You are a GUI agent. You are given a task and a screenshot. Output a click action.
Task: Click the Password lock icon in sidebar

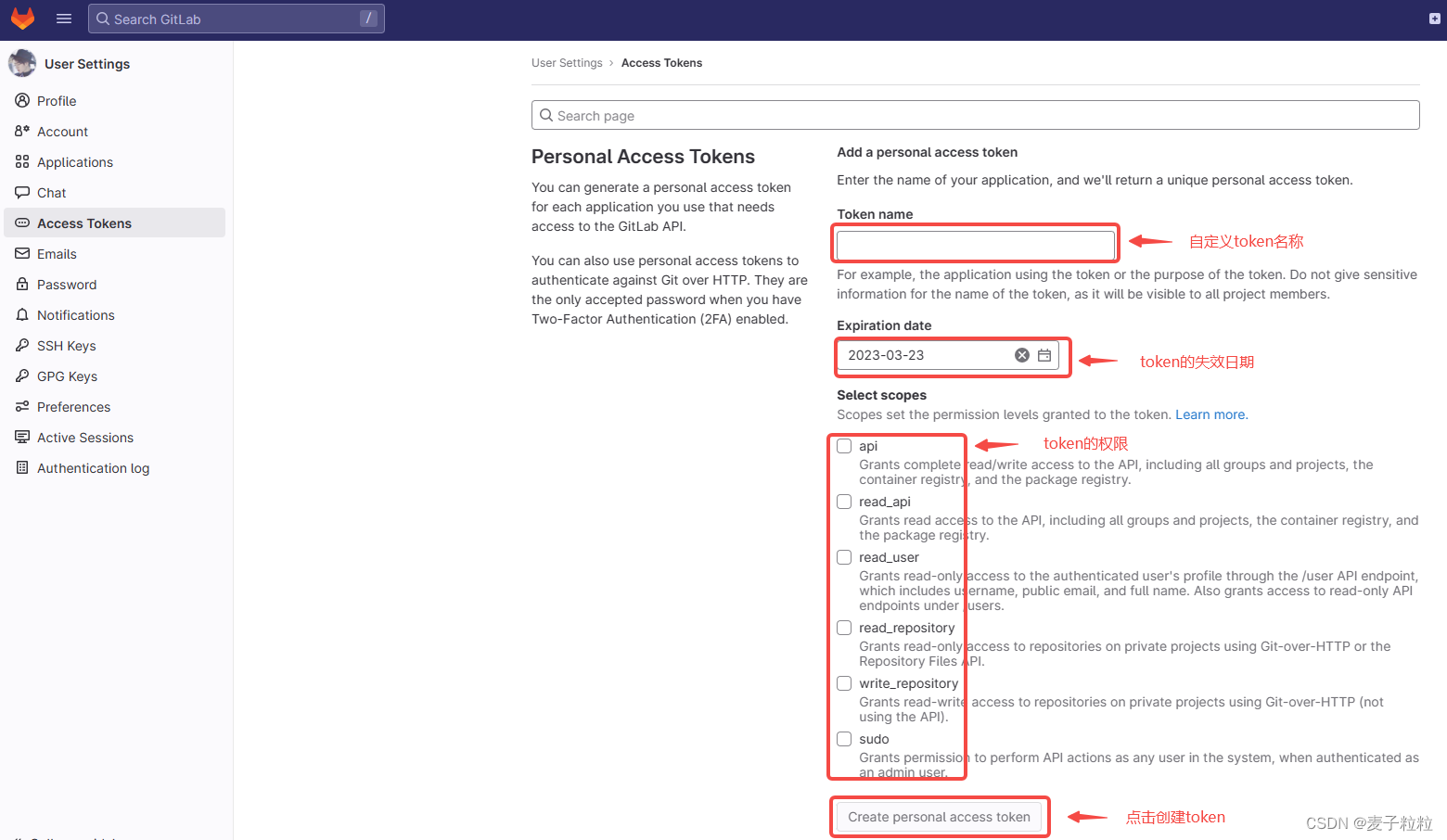[22, 284]
